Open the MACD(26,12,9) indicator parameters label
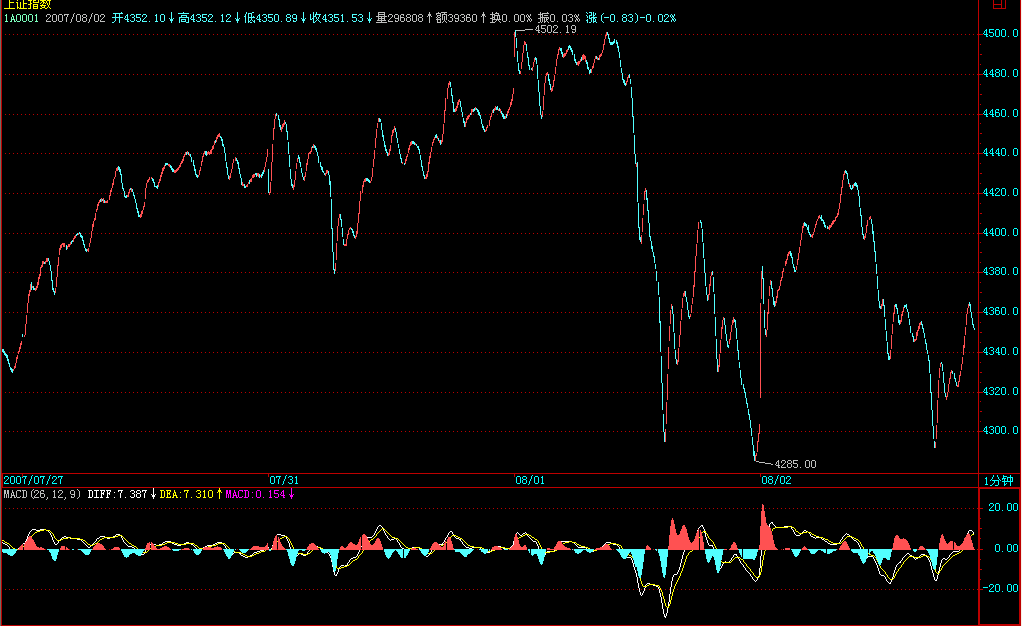The width and height of the screenshot is (1022, 626). pyautogui.click(x=42, y=495)
